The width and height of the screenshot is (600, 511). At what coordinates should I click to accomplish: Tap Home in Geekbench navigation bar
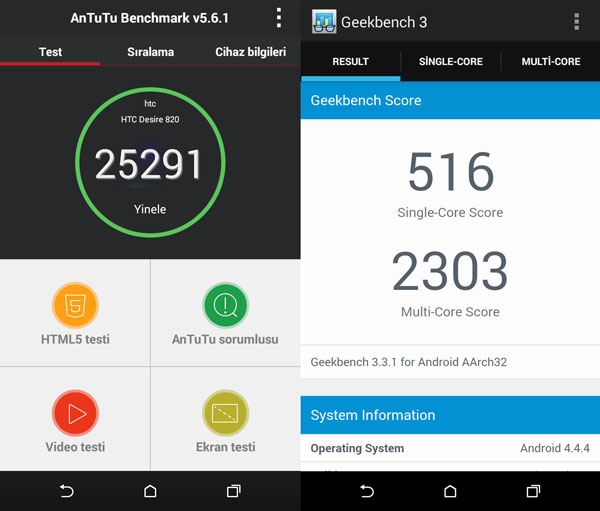[x=450, y=491]
